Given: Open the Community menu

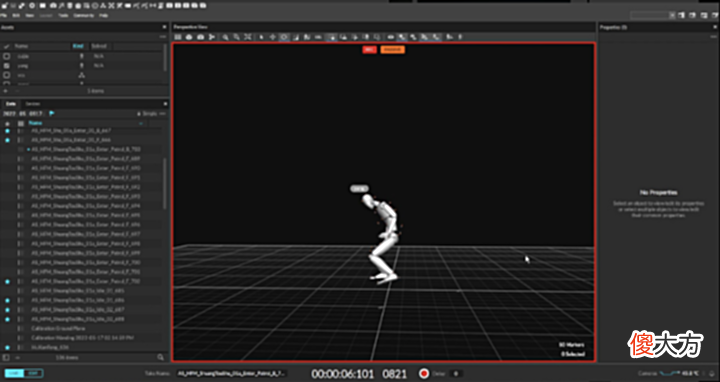Looking at the screenshot, I should [84, 15].
